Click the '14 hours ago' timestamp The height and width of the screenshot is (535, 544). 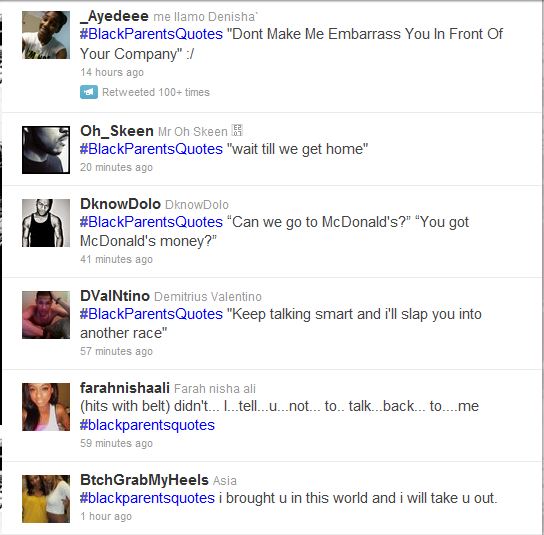(x=112, y=72)
